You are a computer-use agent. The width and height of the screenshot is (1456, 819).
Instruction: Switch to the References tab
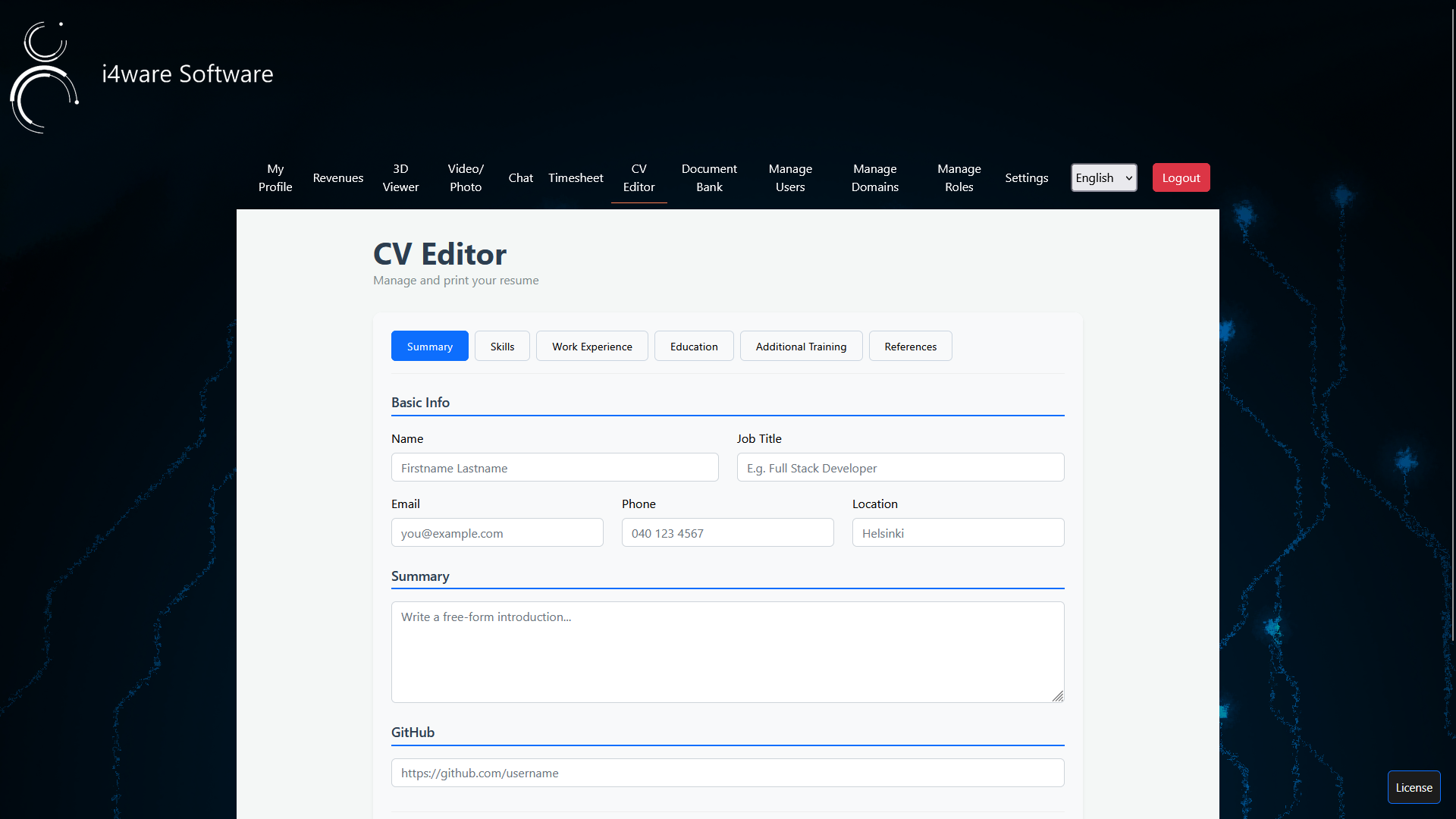(911, 346)
